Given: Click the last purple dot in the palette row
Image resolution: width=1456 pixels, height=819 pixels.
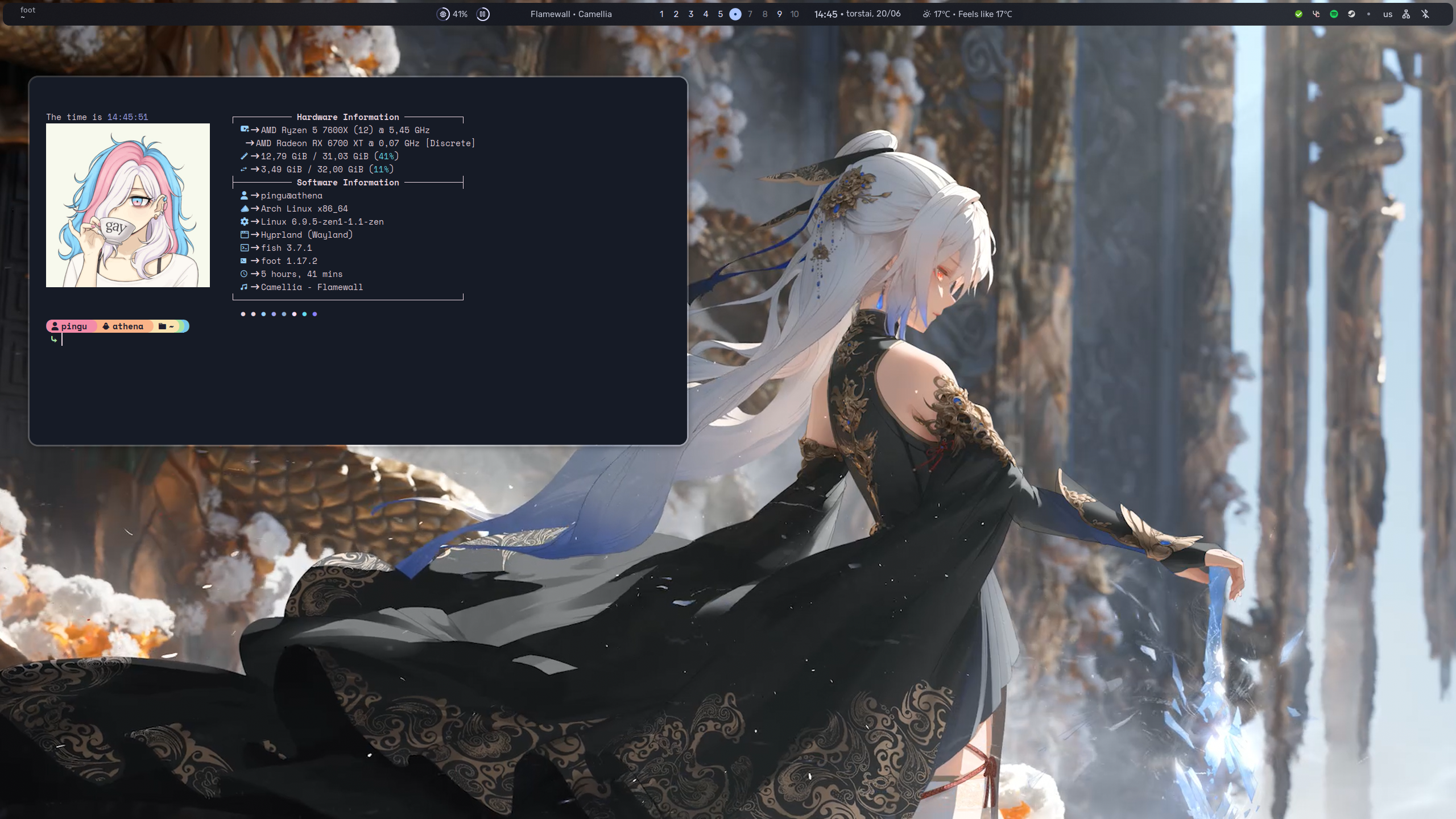Looking at the screenshot, I should [x=315, y=314].
